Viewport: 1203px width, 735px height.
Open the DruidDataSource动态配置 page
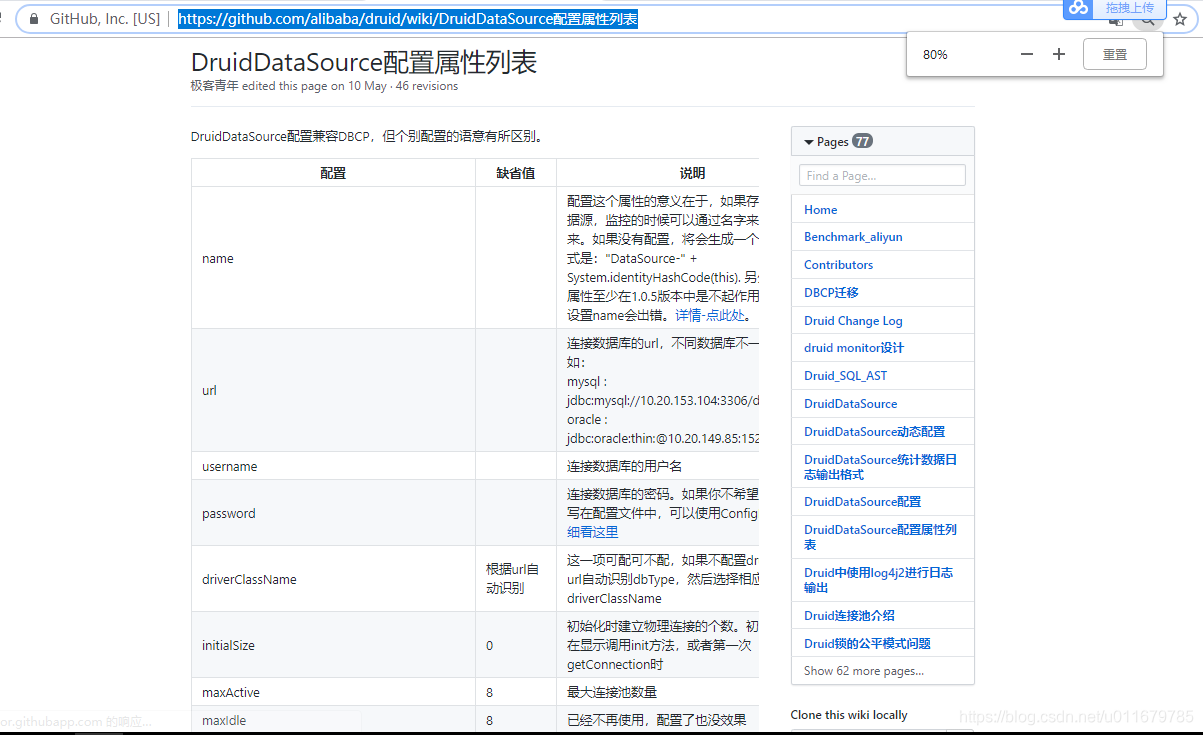[874, 432]
